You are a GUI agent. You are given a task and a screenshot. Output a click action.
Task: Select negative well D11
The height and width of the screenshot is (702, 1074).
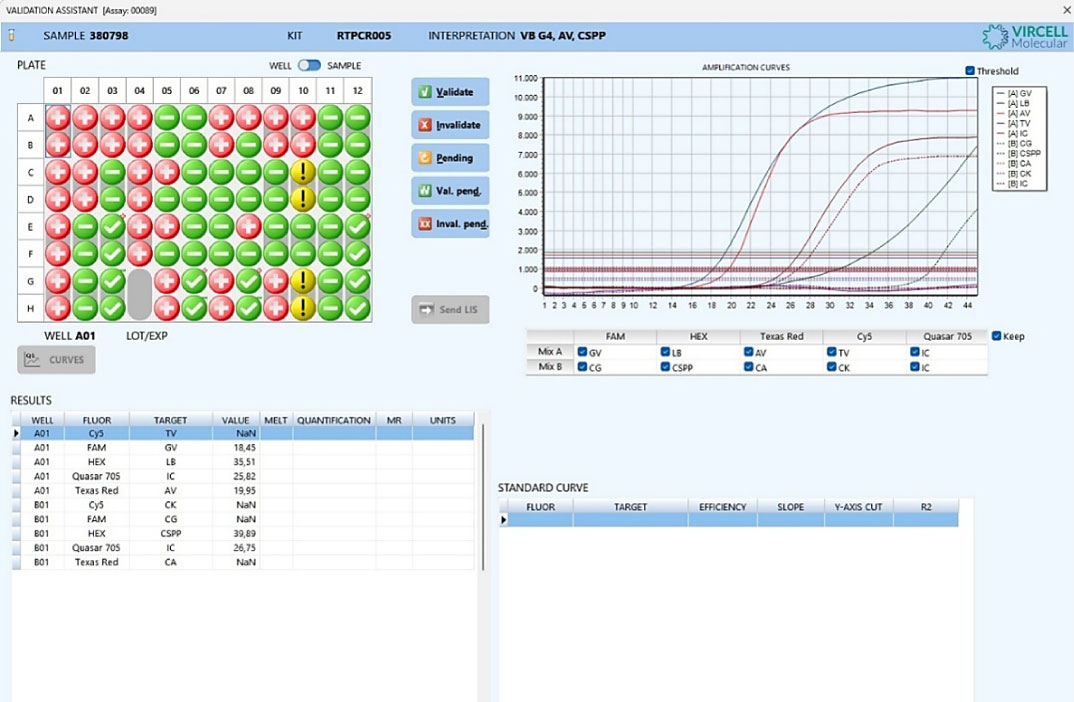(330, 199)
